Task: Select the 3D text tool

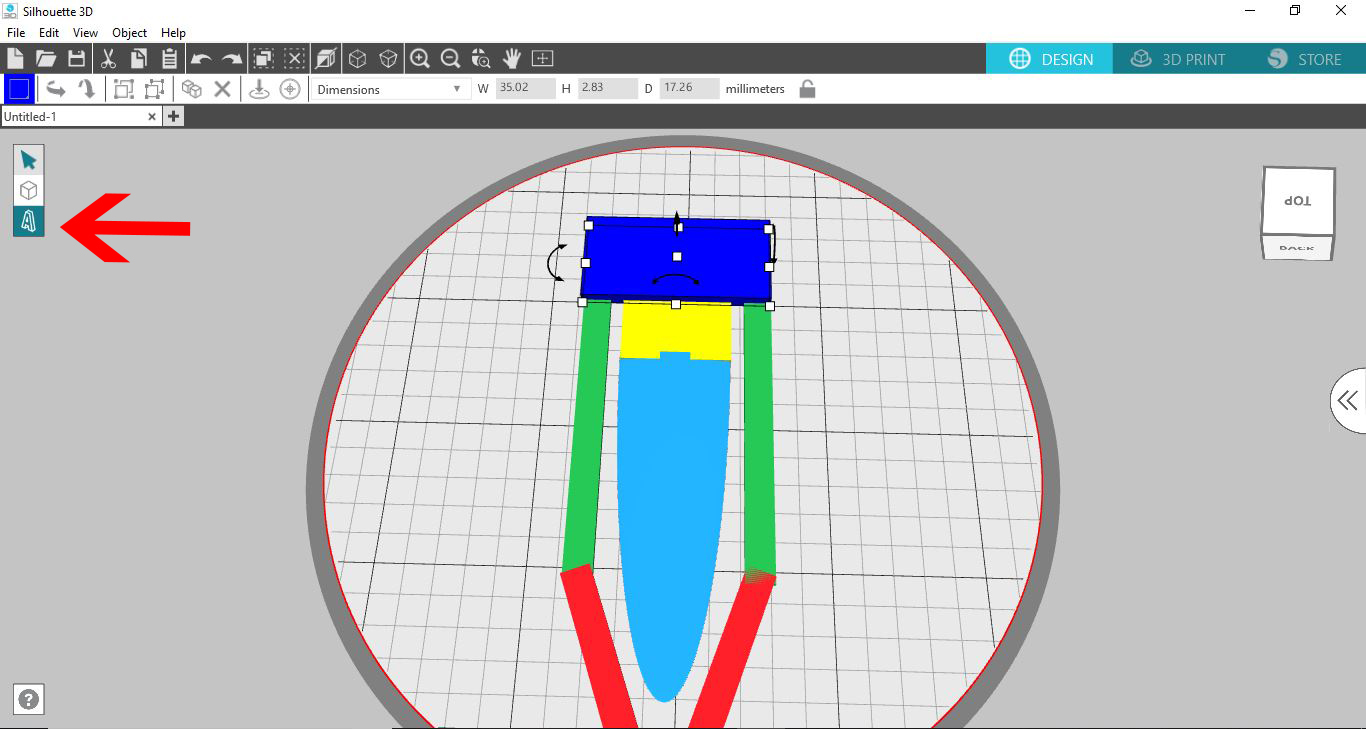Action: pyautogui.click(x=28, y=221)
